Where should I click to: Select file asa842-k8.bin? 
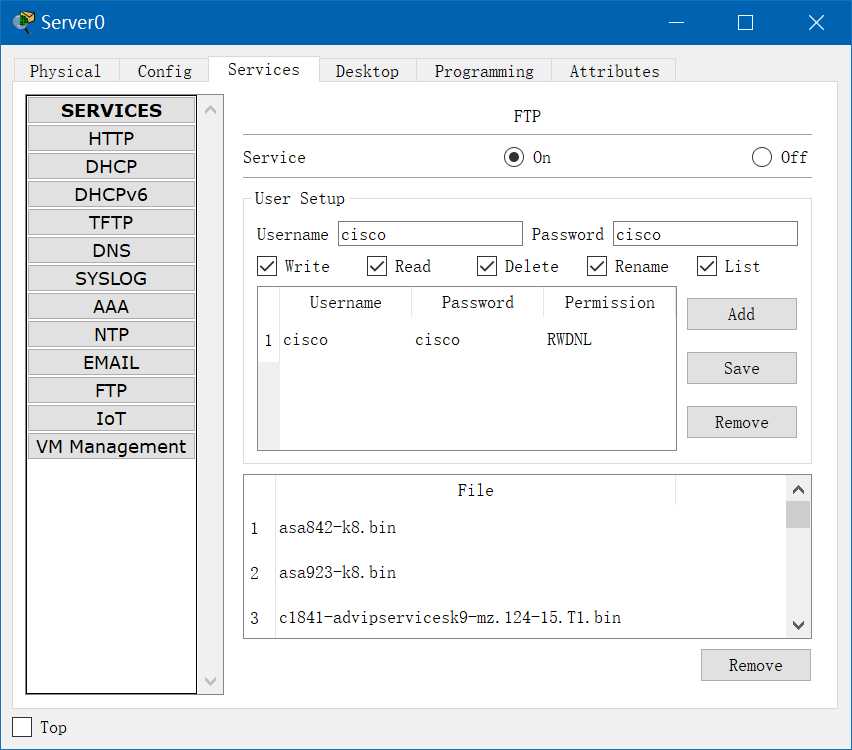tap(475, 528)
